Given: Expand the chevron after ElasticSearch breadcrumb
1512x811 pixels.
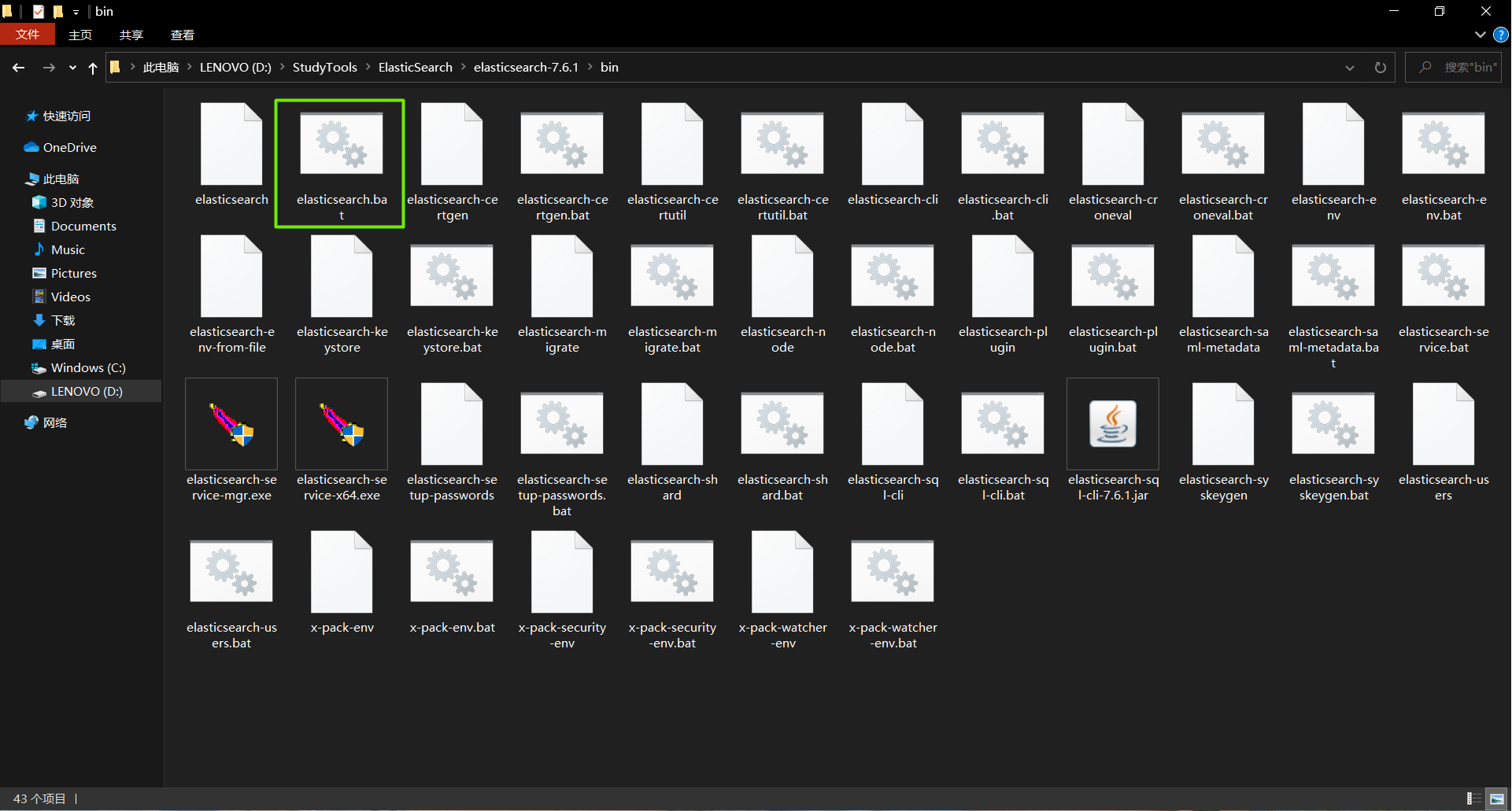Looking at the screenshot, I should pos(463,68).
